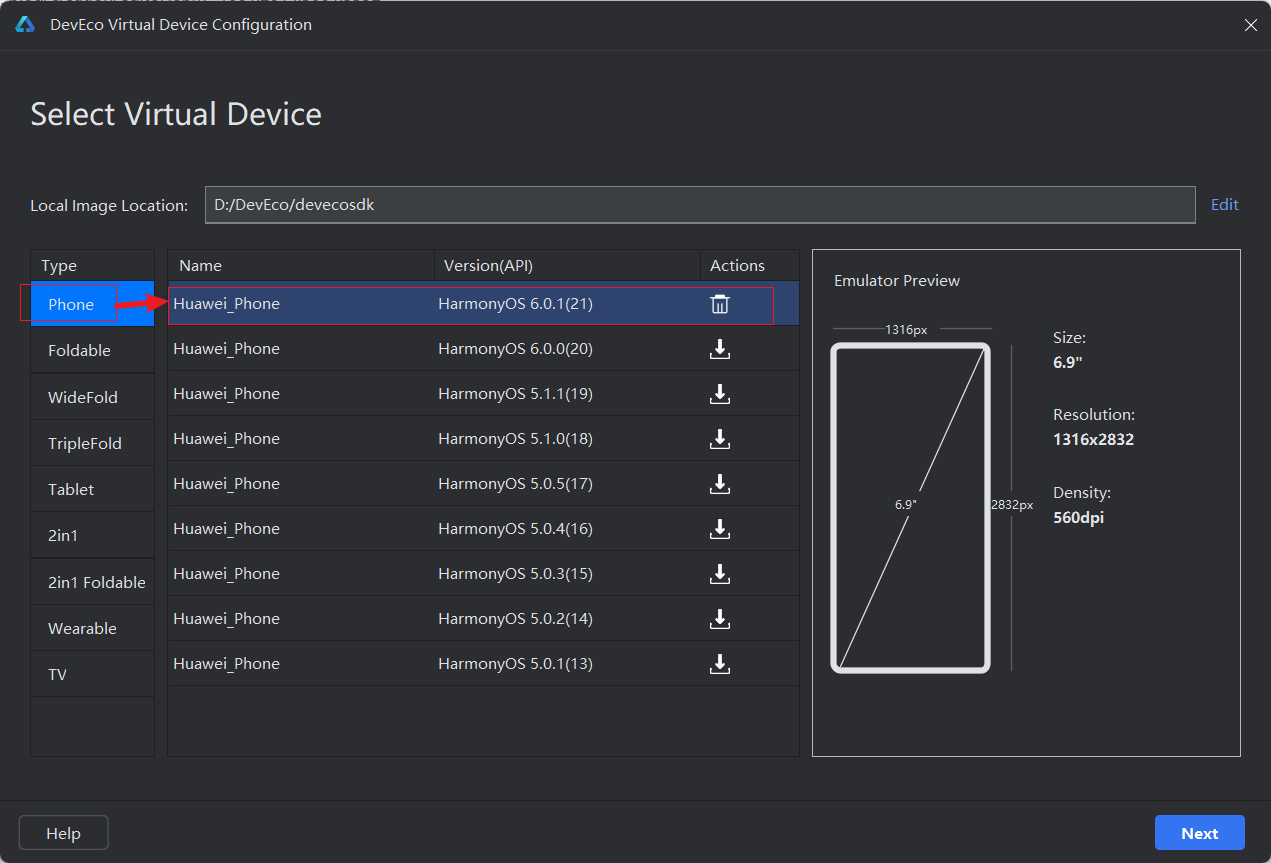Click the HarmonyOS 5.1.1(19) version cell
This screenshot has height=863, width=1271.
[x=515, y=394]
